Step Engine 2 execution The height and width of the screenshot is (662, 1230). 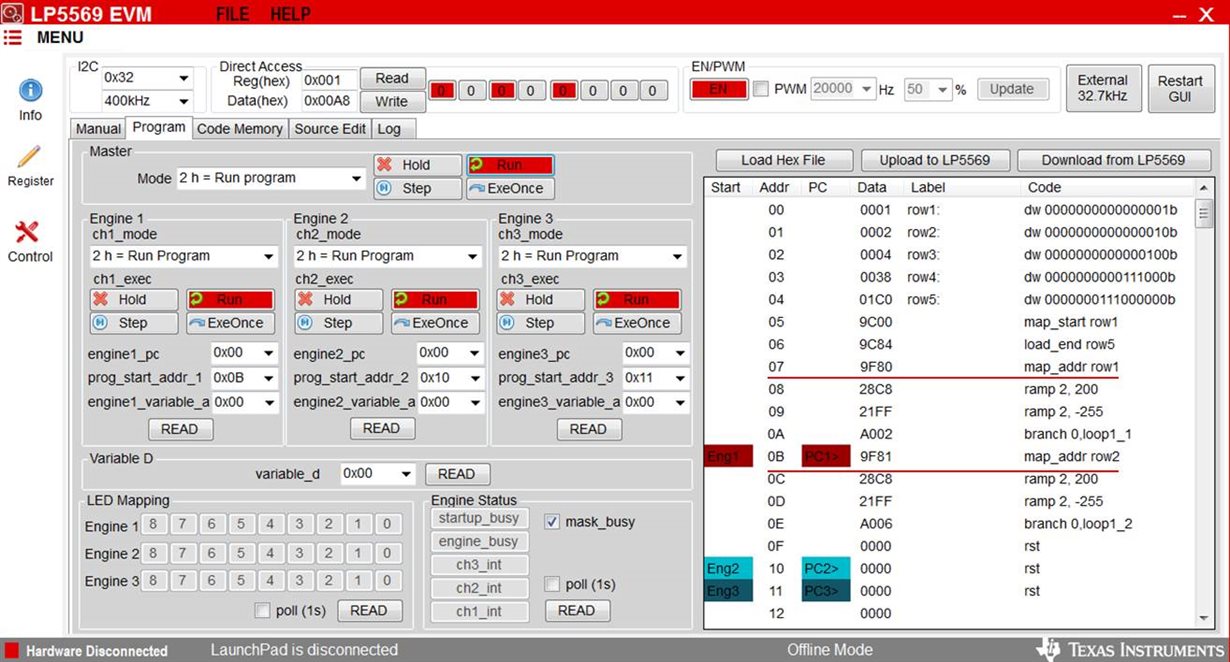(x=339, y=323)
